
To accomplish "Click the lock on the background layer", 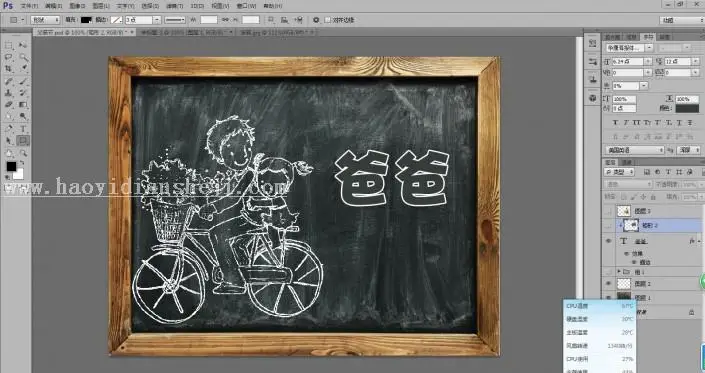I will click(x=692, y=312).
